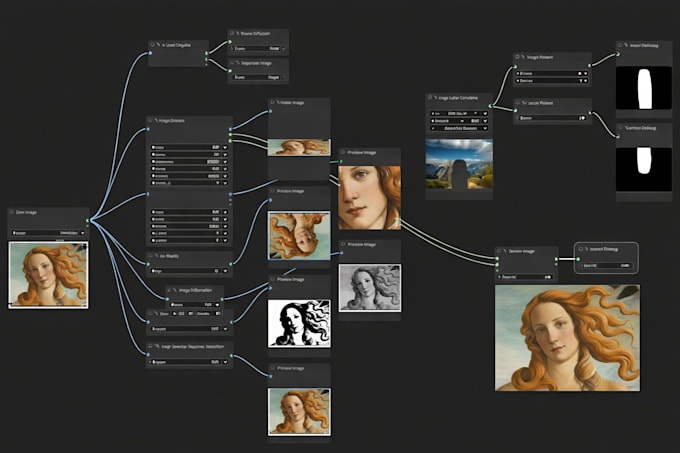
Task: Collapse the Preview Image node showing the grayscale Venus
Action: point(343,244)
